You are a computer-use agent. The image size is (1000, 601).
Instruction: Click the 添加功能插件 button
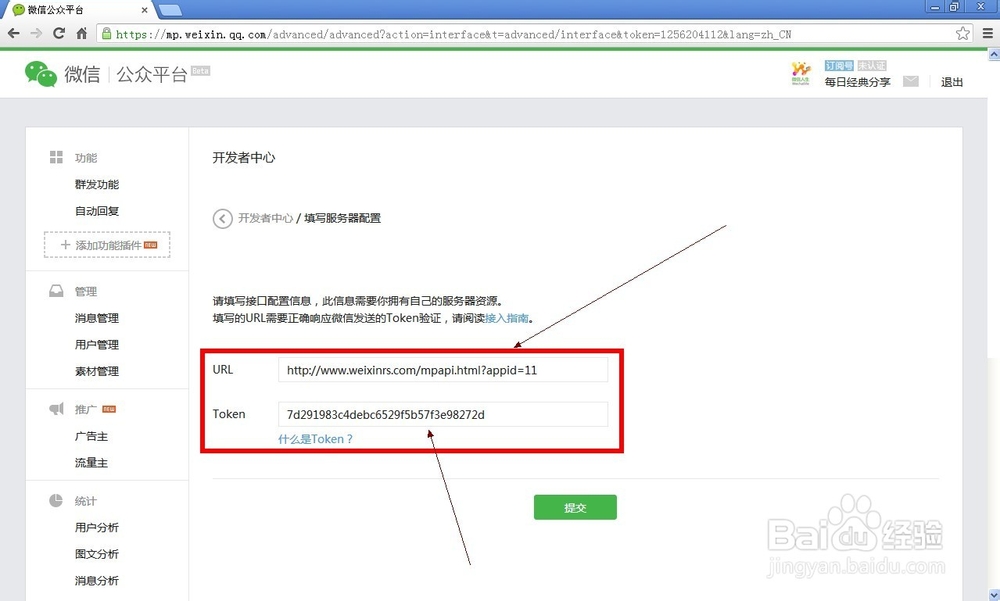click(106, 244)
